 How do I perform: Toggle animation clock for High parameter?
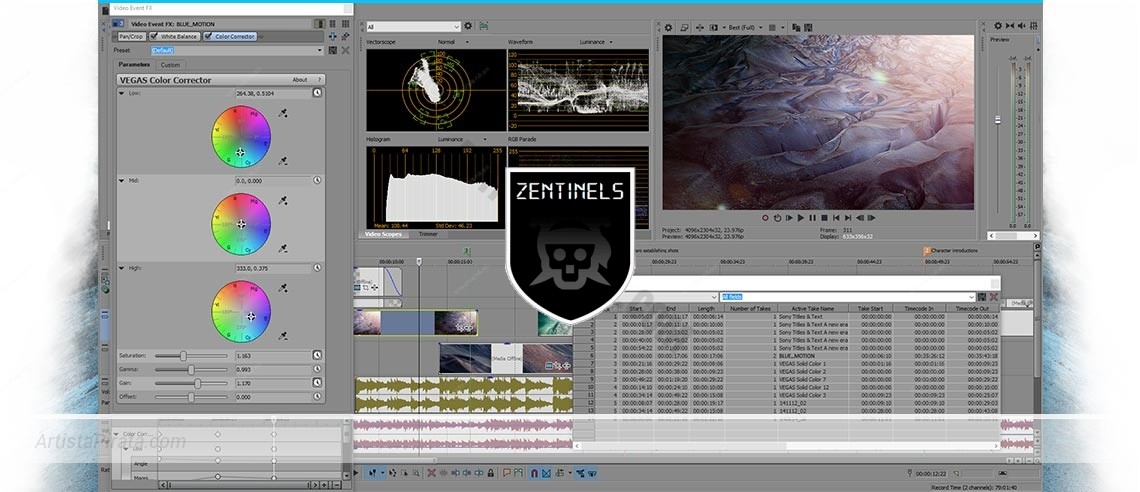[x=317, y=268]
